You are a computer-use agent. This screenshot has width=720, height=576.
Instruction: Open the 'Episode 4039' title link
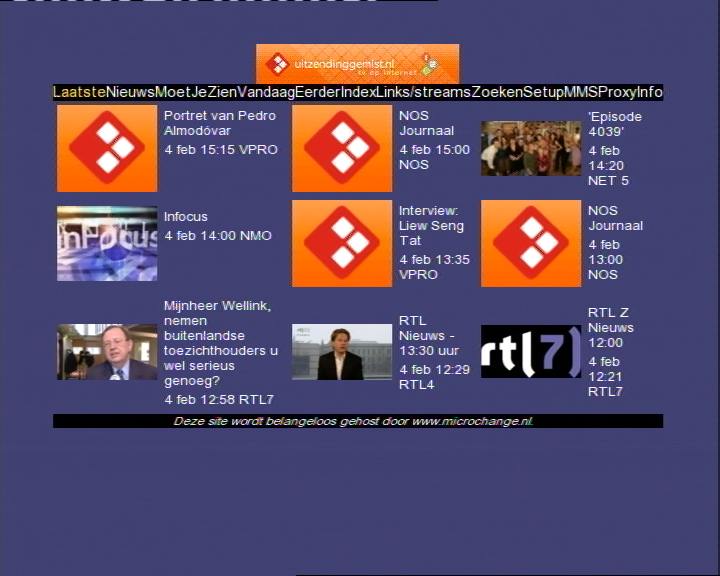[x=615, y=124]
